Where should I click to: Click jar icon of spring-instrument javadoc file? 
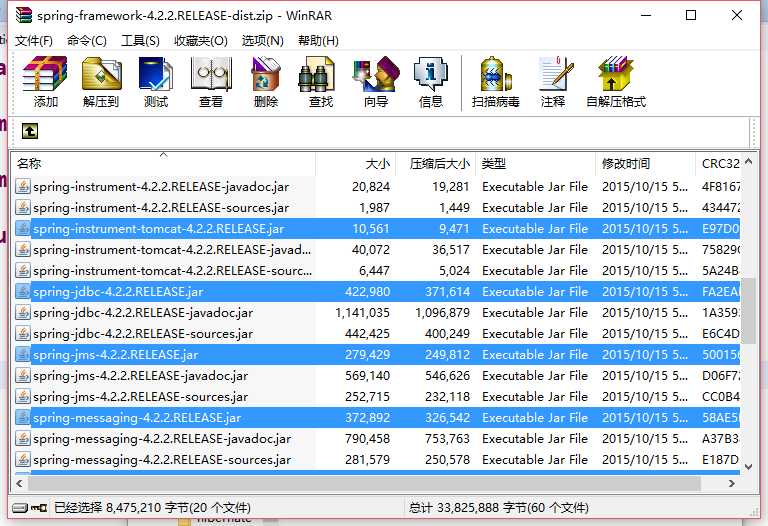tap(23, 187)
